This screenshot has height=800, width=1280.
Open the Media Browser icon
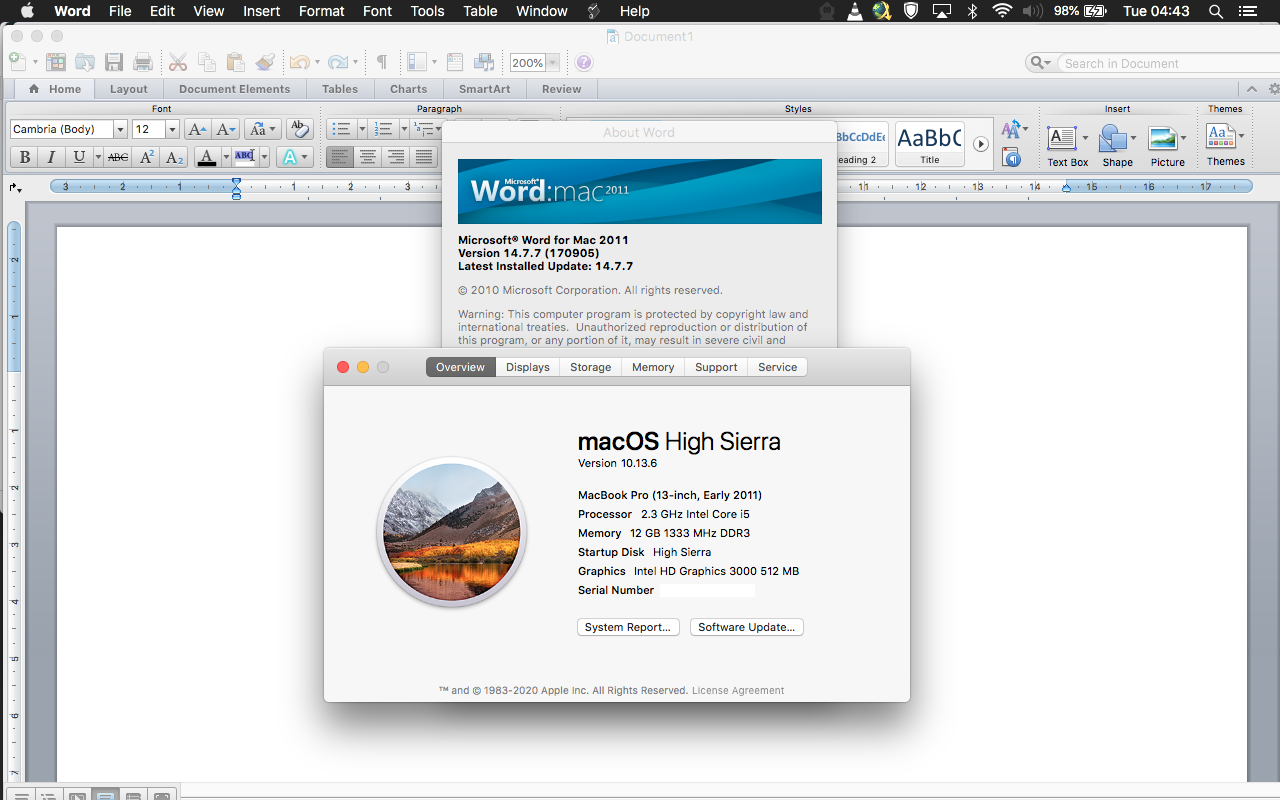[485, 62]
